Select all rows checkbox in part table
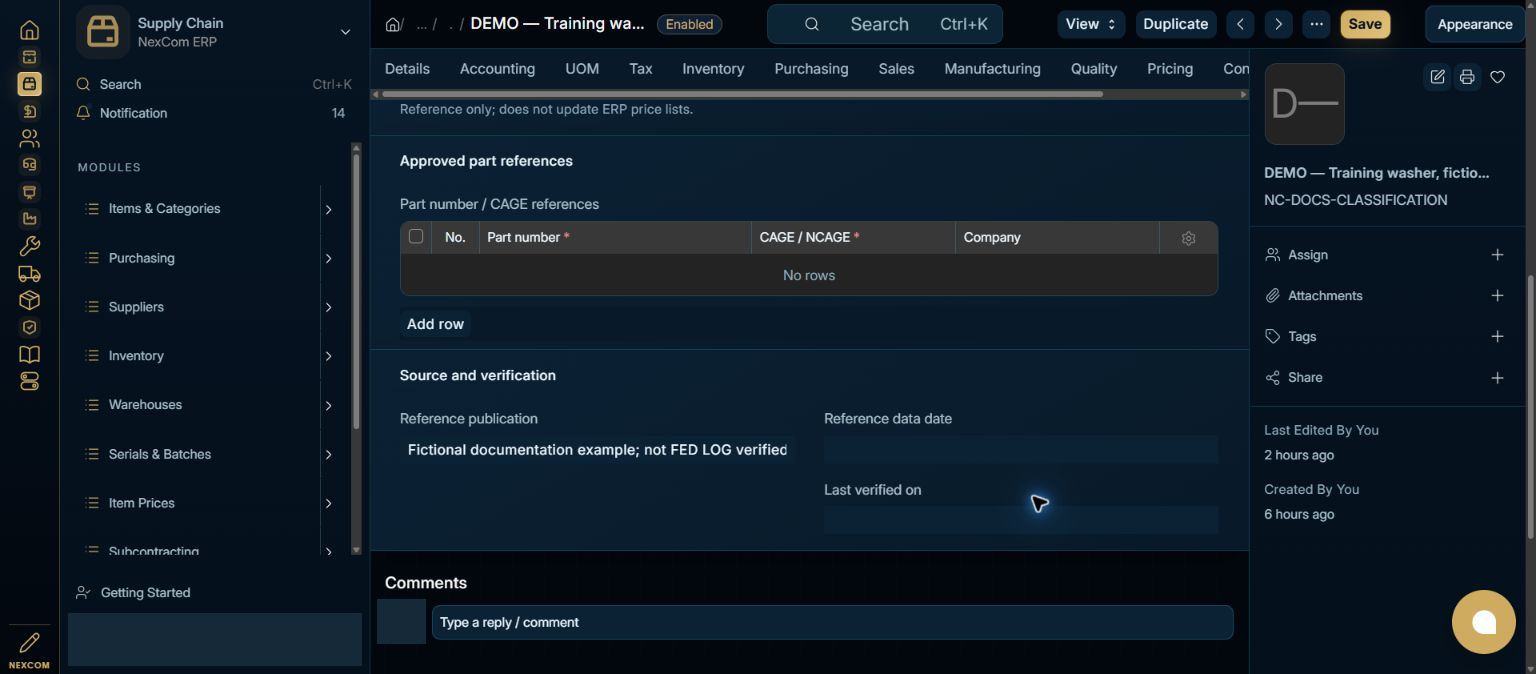This screenshot has width=1536, height=674. click(x=416, y=237)
